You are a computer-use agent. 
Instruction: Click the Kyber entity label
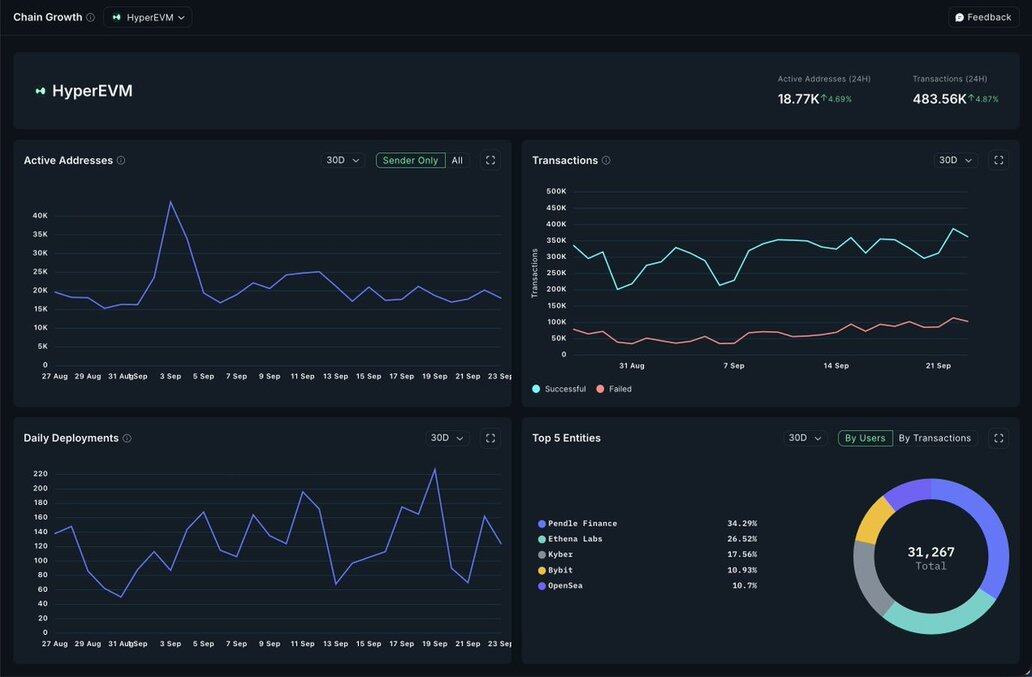click(560, 555)
